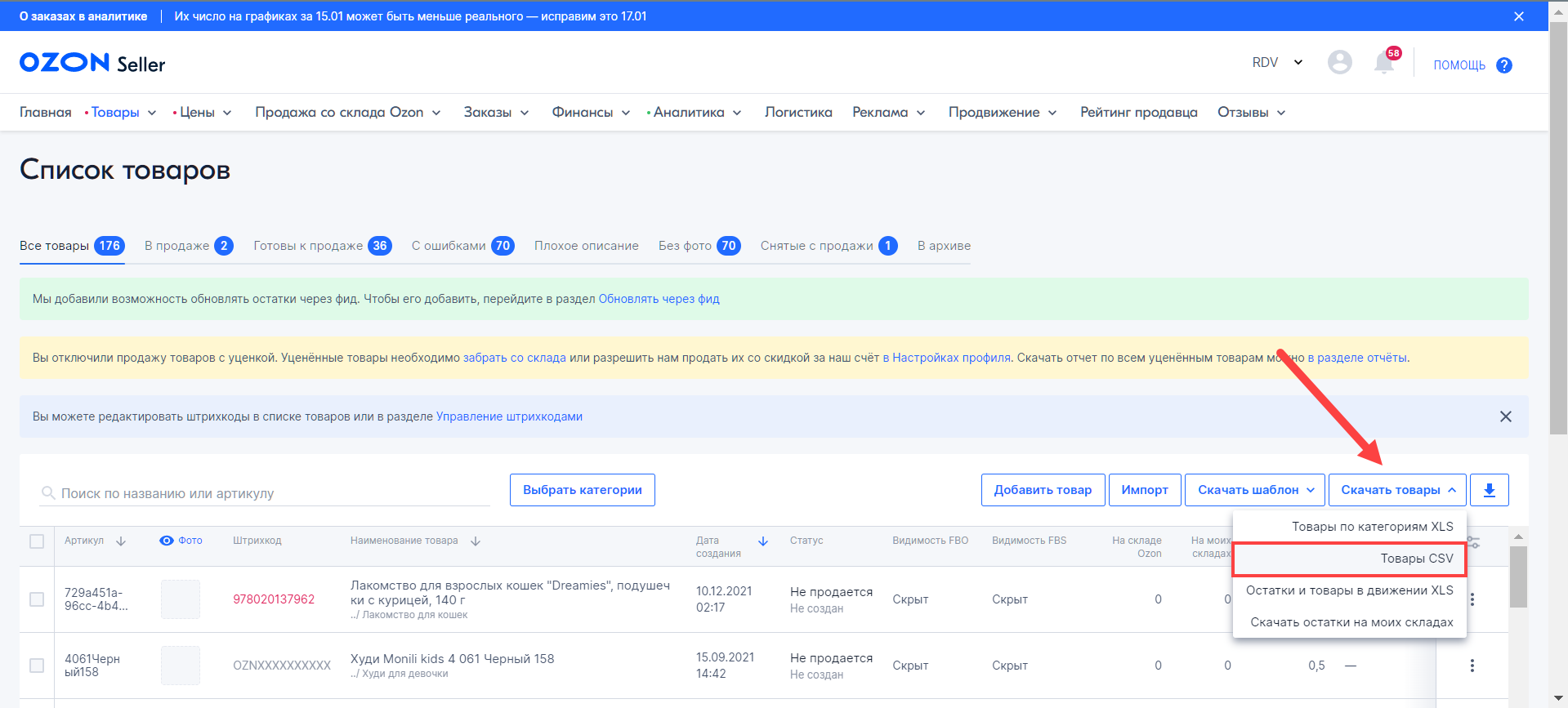The width and height of the screenshot is (1568, 708).
Task: Click the download arrow icon button
Action: [1489, 490]
